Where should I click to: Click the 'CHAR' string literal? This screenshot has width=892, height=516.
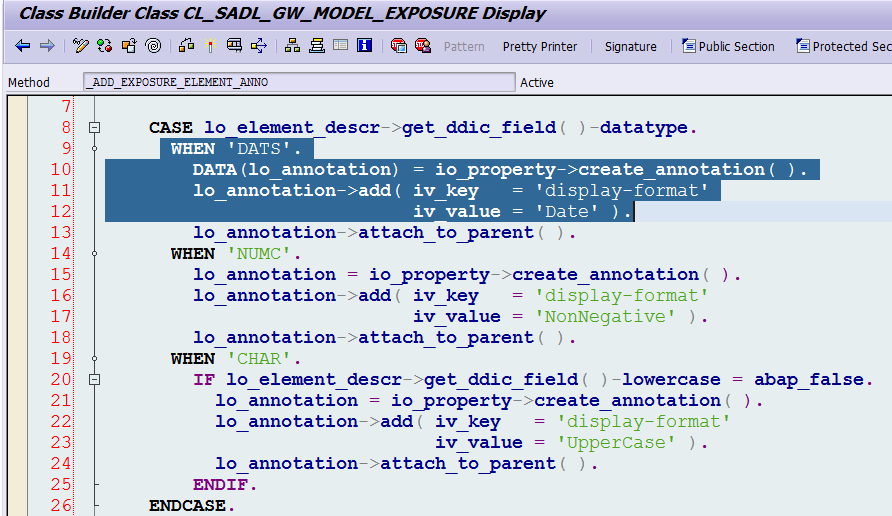click(259, 359)
